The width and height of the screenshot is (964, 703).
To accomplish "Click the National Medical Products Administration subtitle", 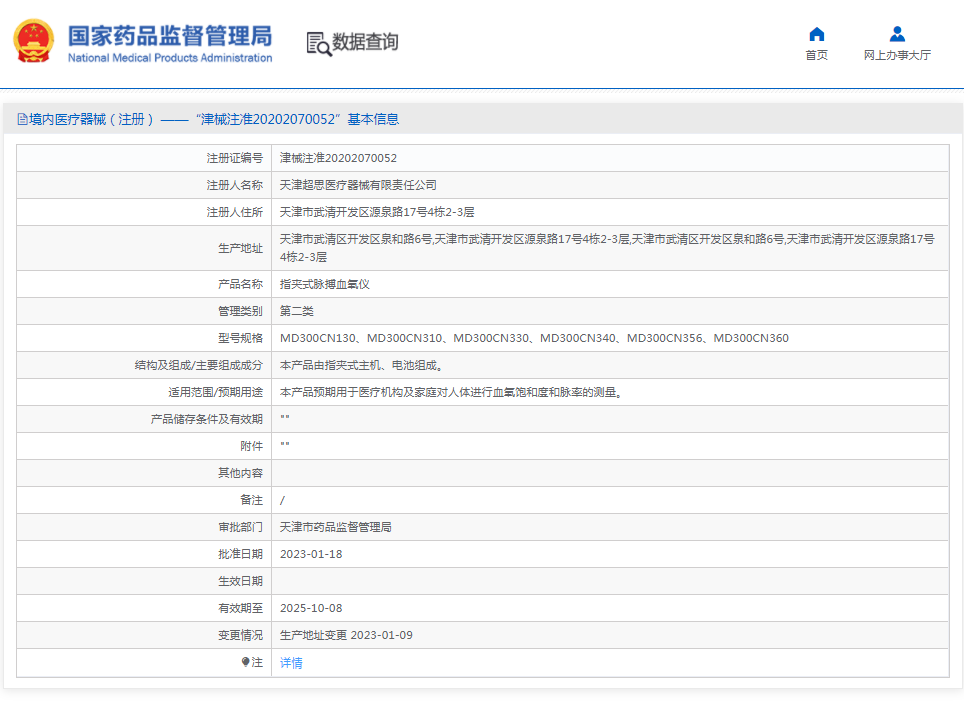I will [x=169, y=58].
